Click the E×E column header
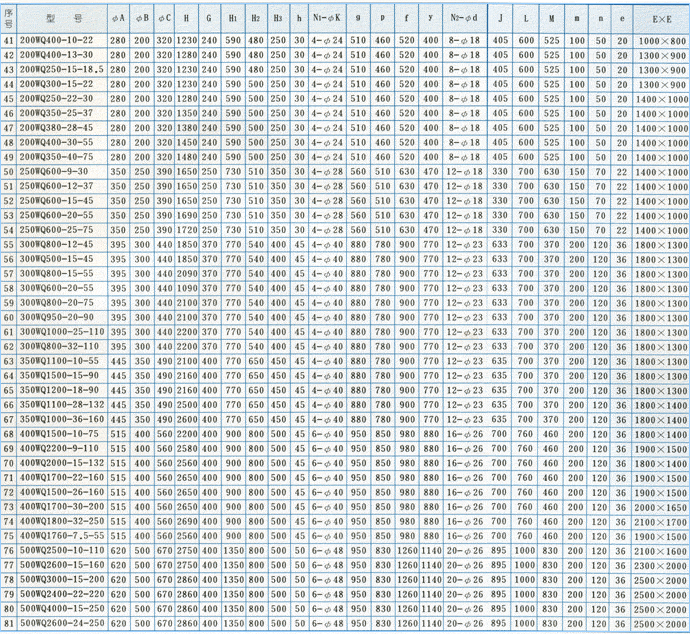Screen dimensions: 690x634 point(661,16)
